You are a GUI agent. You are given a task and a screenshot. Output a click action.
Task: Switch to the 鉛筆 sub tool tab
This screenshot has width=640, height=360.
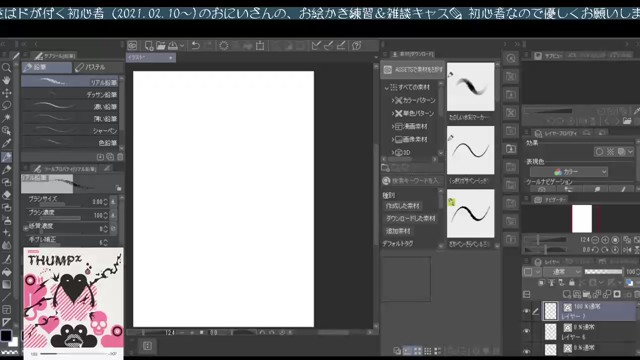(x=47, y=67)
